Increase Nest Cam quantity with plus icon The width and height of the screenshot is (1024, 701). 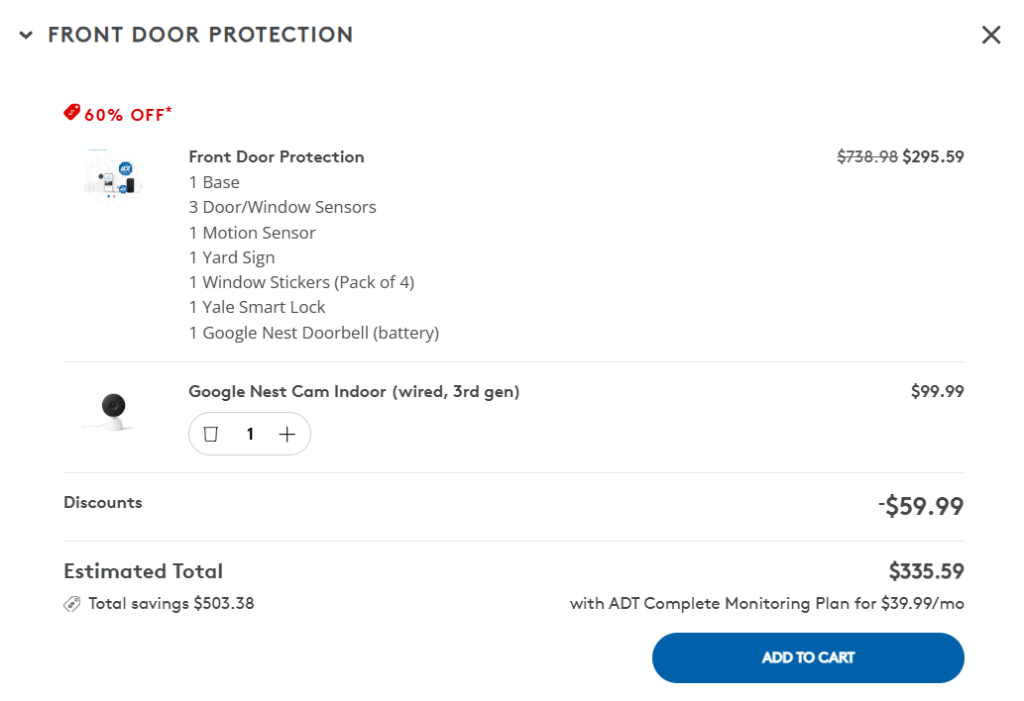[287, 434]
